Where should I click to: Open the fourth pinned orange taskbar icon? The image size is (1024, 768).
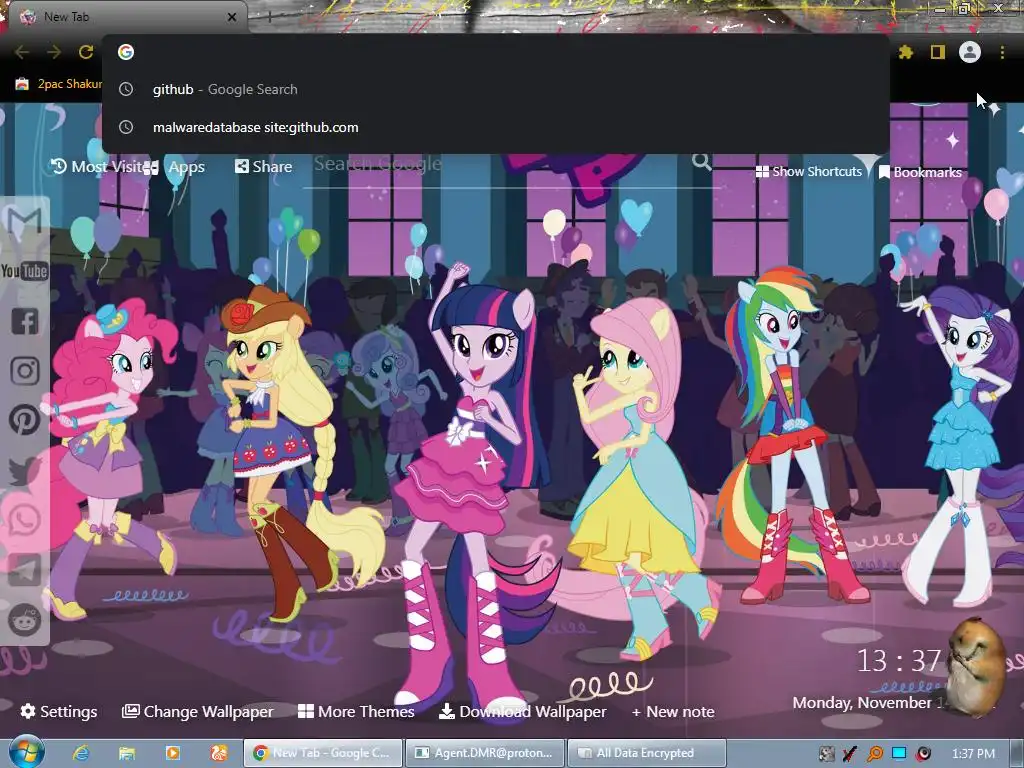tap(219, 753)
